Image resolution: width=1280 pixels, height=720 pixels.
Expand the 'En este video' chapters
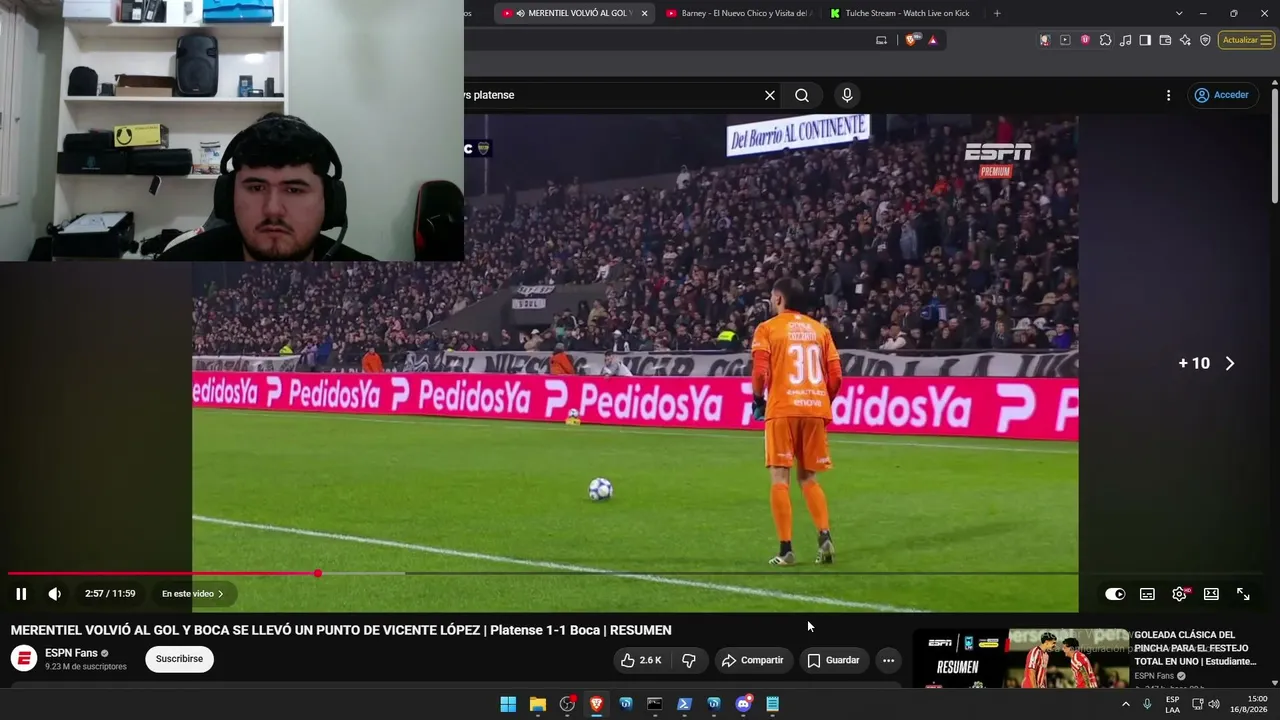click(x=193, y=594)
